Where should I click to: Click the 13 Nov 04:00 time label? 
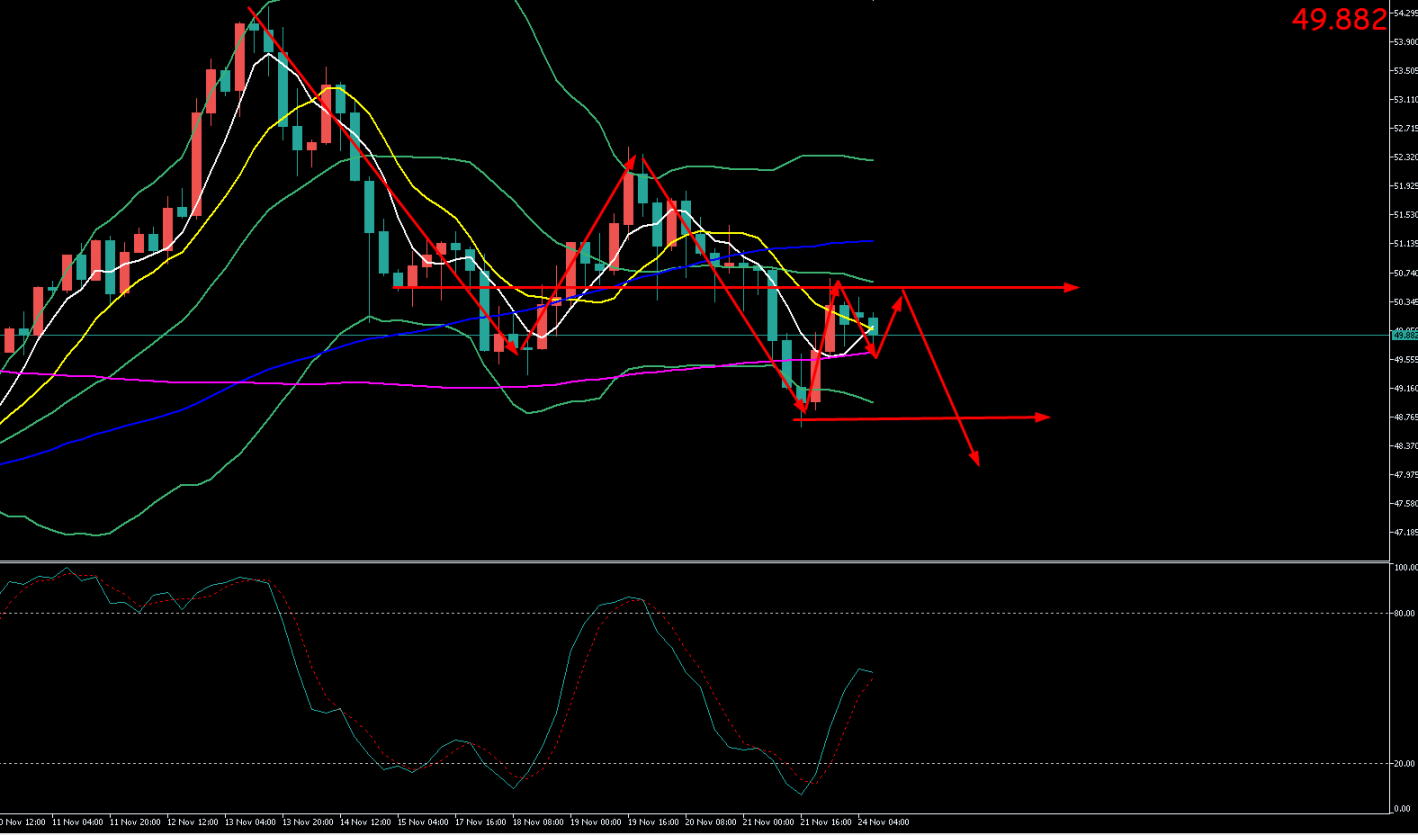[252, 822]
